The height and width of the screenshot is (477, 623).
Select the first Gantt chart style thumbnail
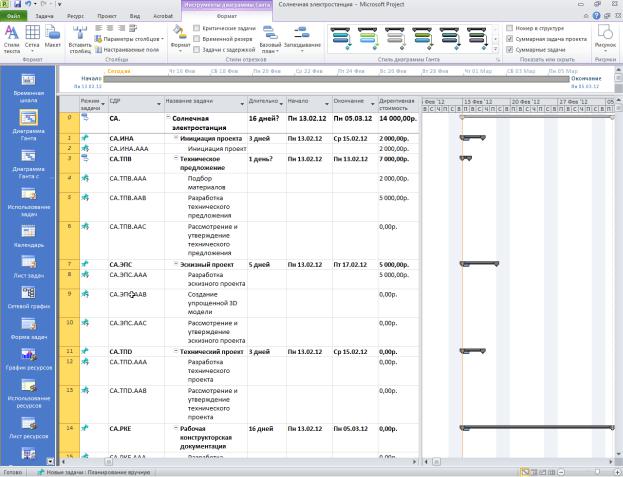[341, 39]
